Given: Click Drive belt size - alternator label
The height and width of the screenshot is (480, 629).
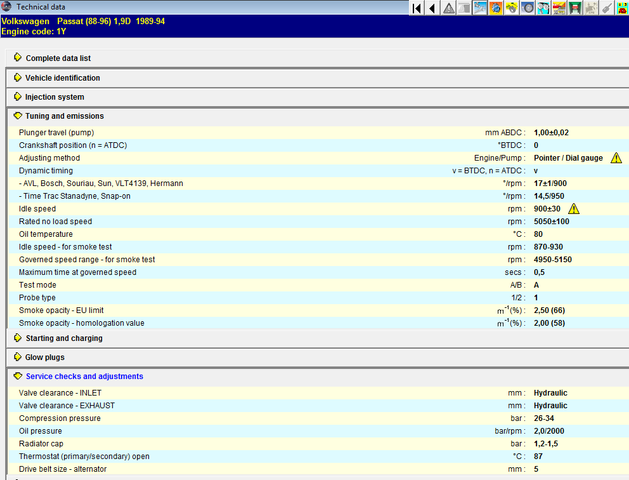Looking at the screenshot, I should point(63,469).
